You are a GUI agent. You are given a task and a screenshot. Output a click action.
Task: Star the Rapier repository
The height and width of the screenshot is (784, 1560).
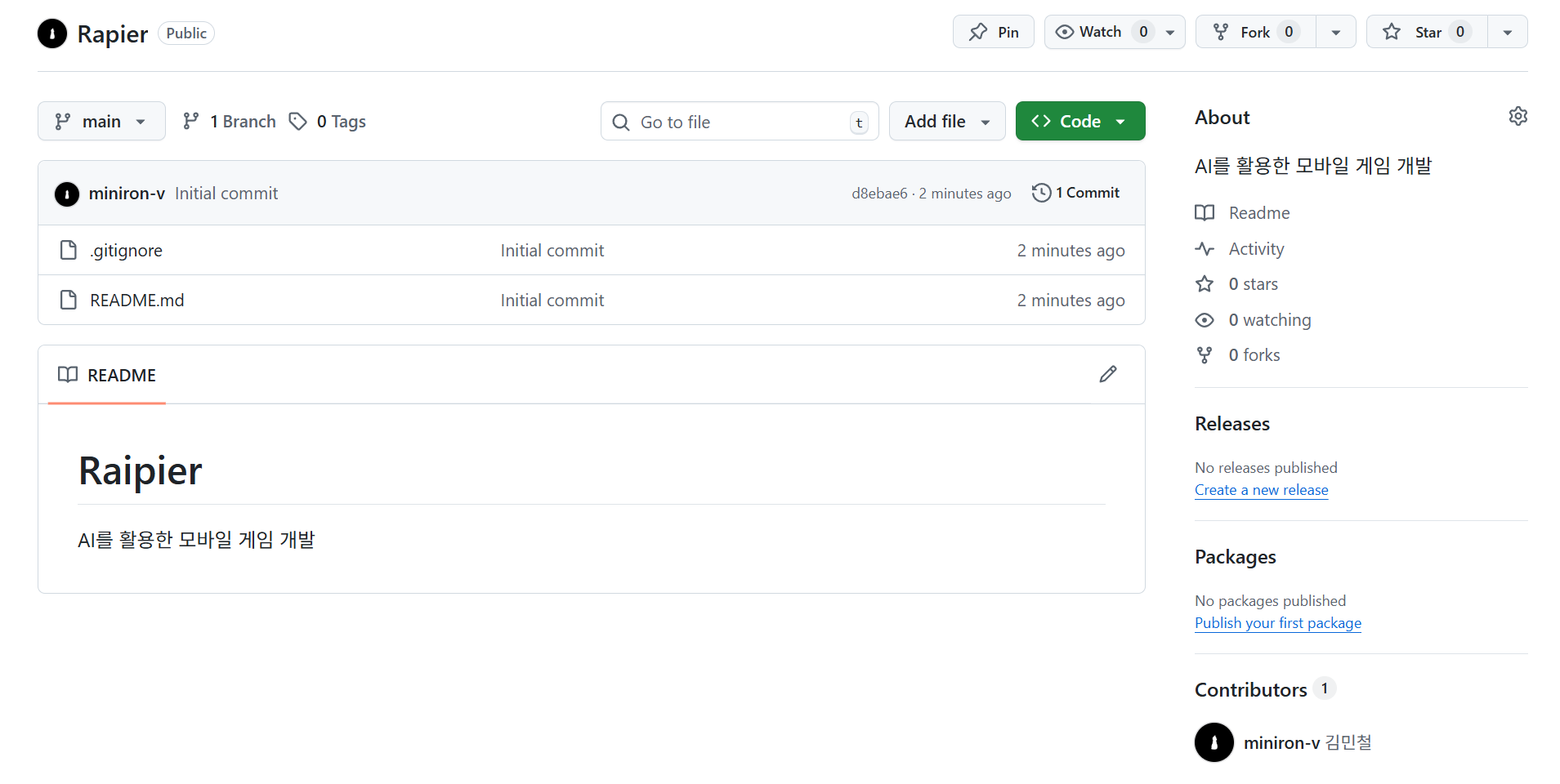click(1427, 32)
